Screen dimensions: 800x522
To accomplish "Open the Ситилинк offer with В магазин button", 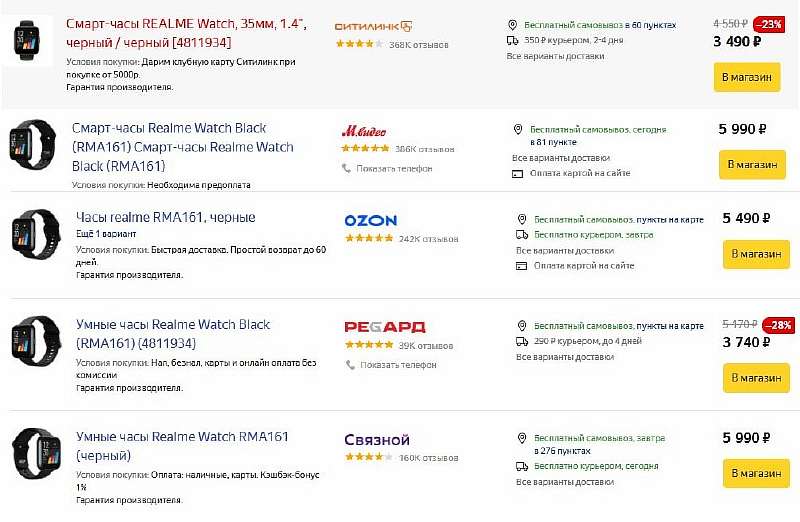I will 746,77.
